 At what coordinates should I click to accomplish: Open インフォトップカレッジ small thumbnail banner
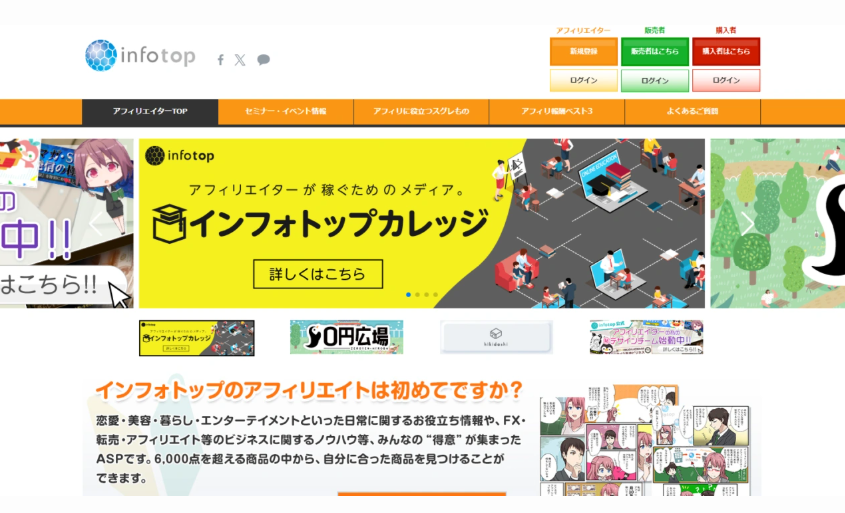point(197,338)
